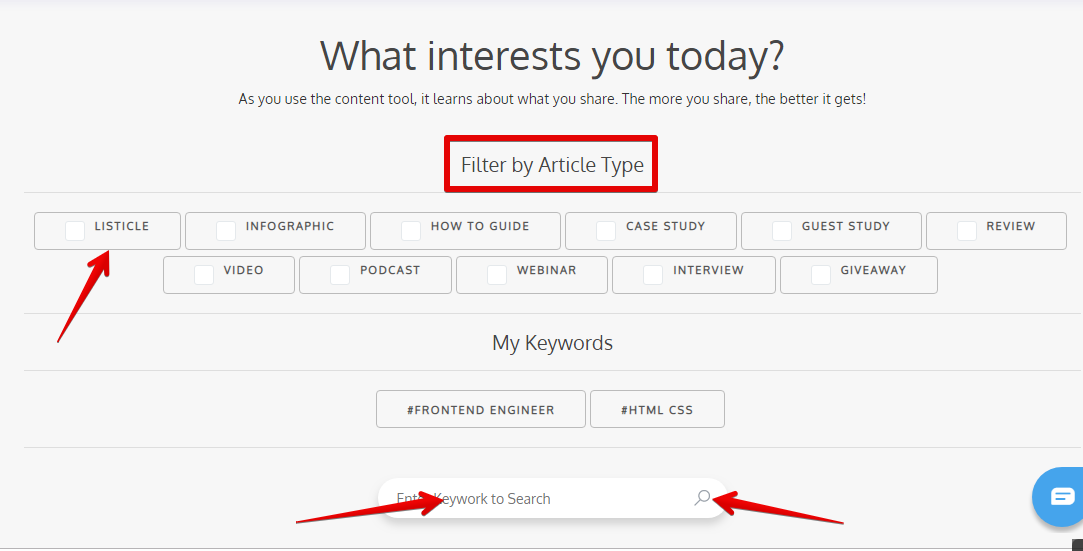
Task: Enable the How To Guide checkbox
Action: (411, 231)
